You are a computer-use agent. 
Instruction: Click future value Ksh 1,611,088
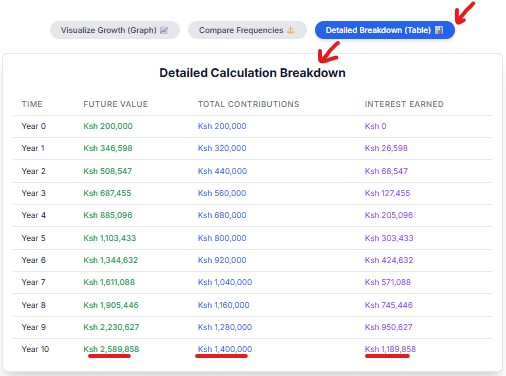(x=109, y=282)
